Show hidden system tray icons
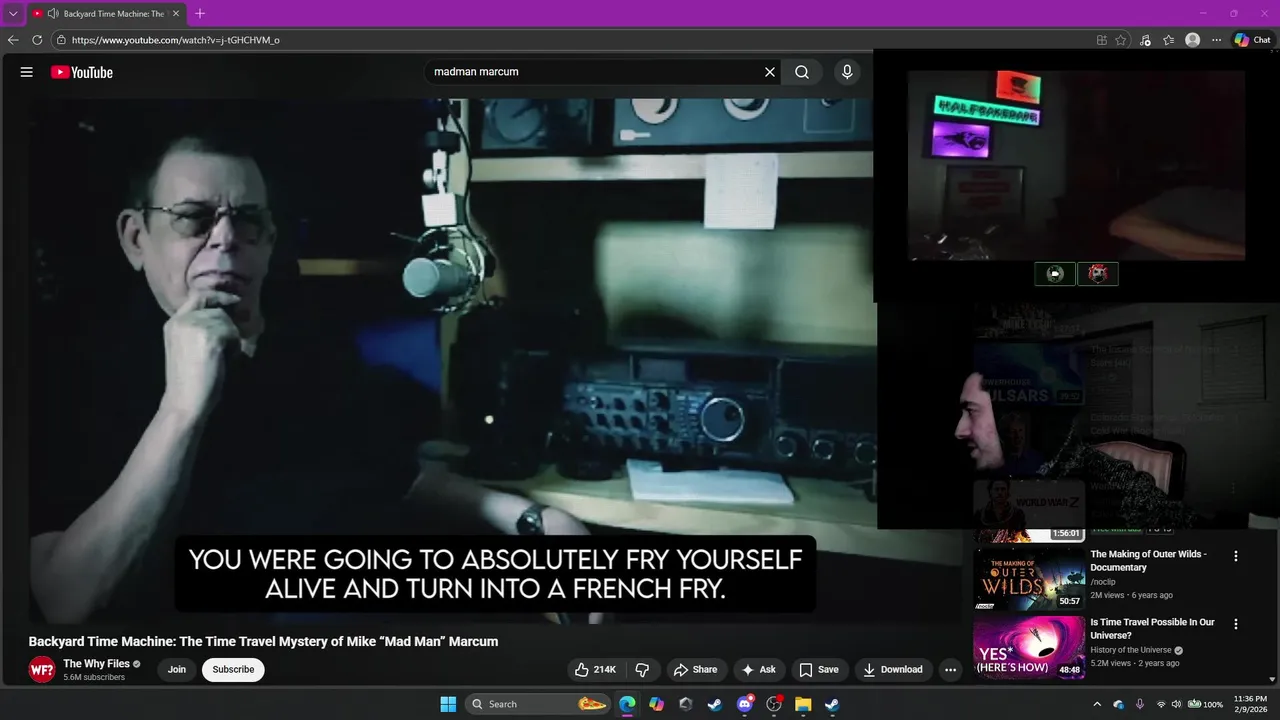 1097,704
